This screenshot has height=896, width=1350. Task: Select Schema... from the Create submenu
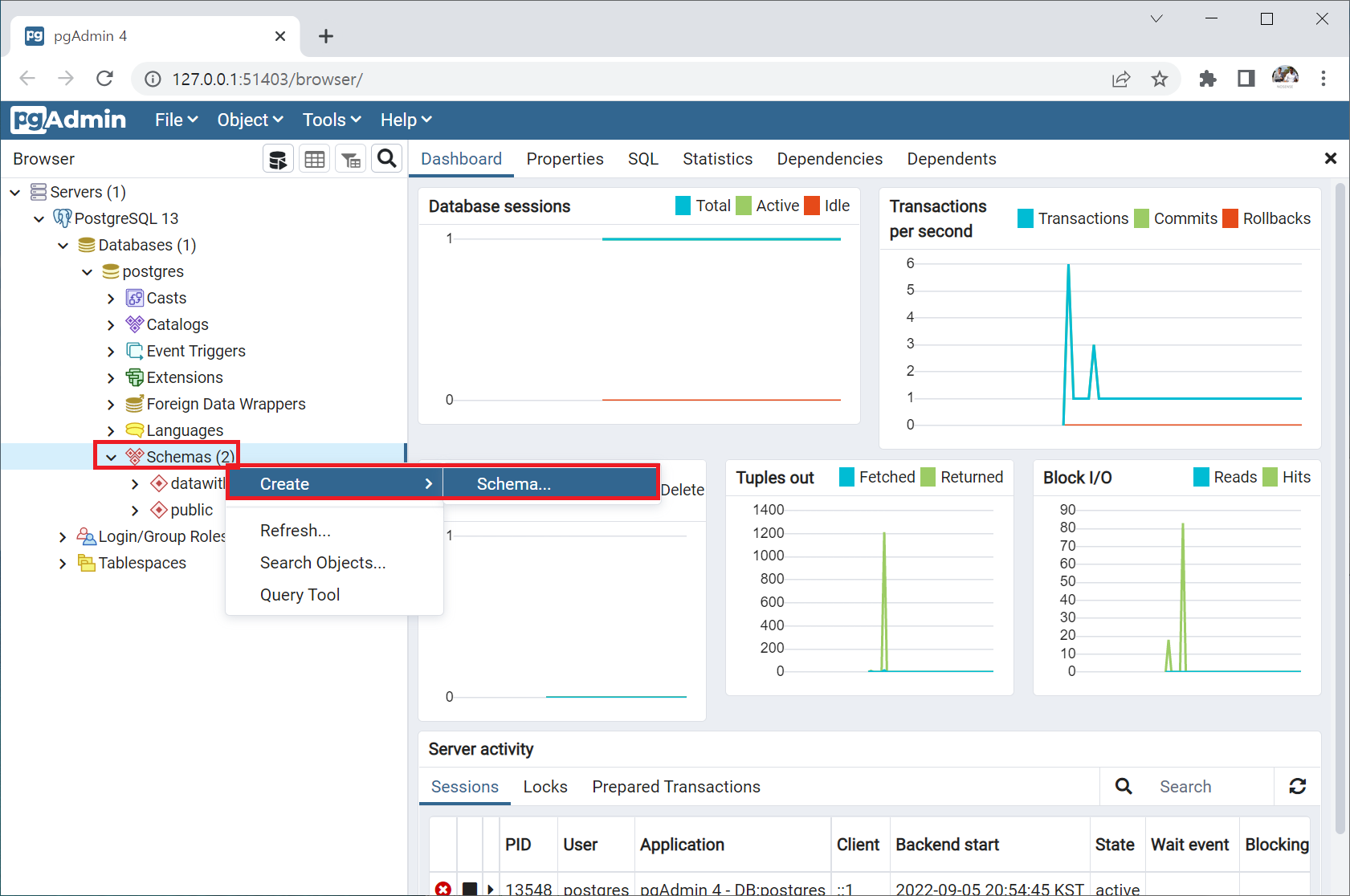point(549,484)
